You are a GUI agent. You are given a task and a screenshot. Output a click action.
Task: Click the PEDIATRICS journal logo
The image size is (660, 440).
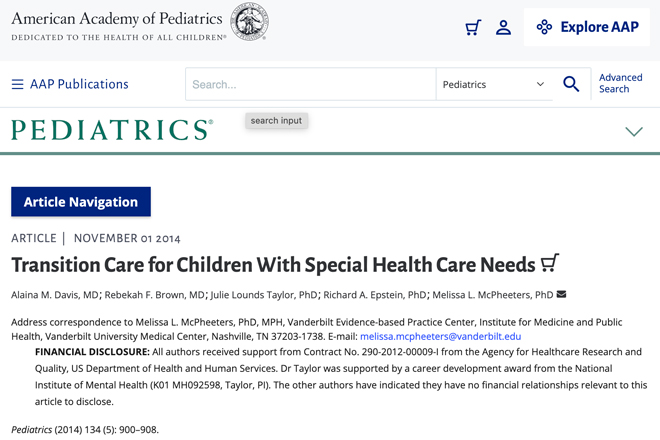click(x=112, y=130)
